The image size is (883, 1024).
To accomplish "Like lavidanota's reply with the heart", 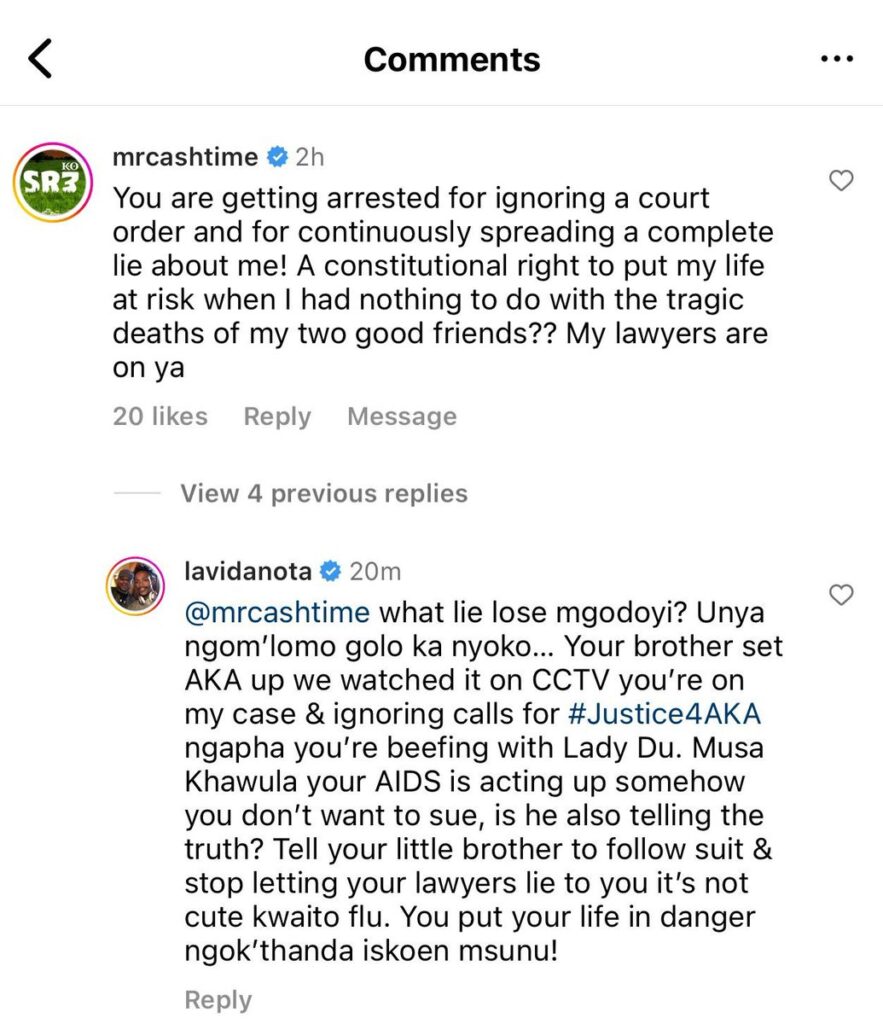I will [843, 595].
